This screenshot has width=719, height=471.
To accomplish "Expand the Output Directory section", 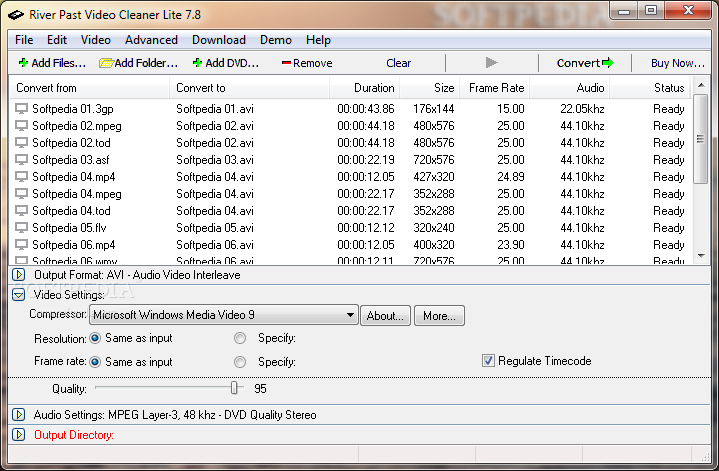I will tap(18, 435).
